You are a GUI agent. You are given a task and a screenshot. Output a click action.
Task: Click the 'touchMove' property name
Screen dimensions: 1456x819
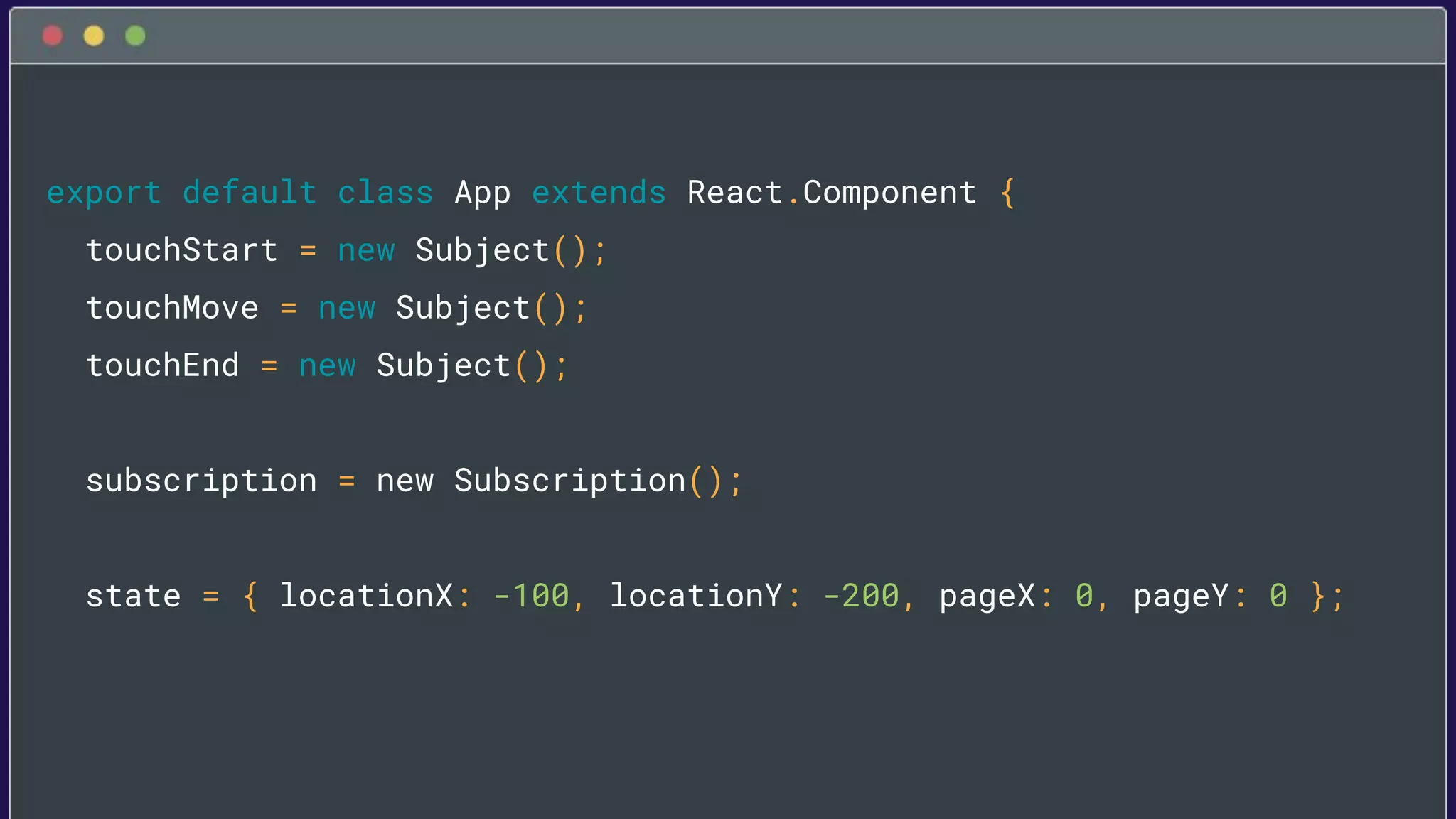[173, 308]
